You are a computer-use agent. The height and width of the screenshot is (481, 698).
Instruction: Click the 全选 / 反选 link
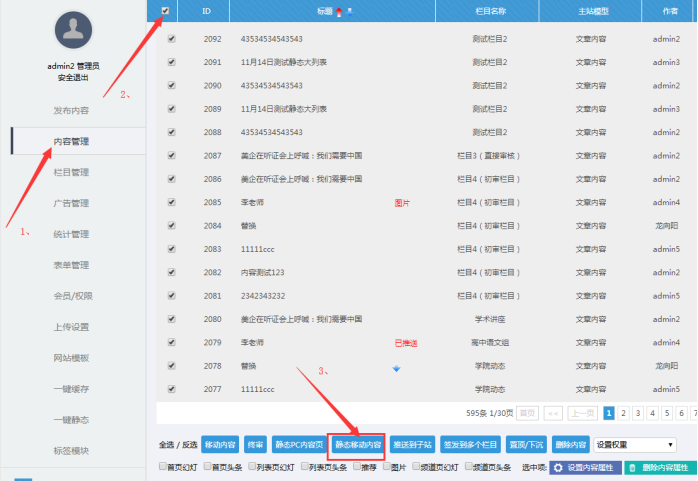coord(177,444)
